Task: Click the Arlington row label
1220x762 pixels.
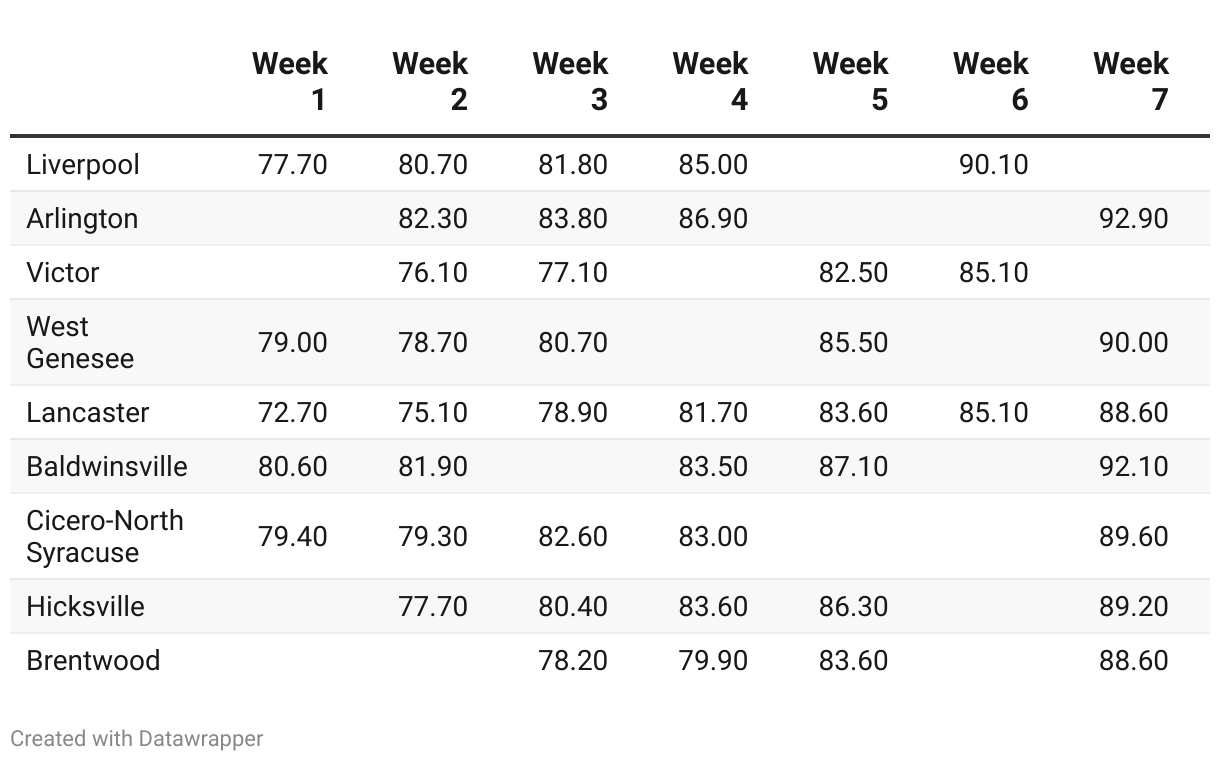Action: pos(82,219)
